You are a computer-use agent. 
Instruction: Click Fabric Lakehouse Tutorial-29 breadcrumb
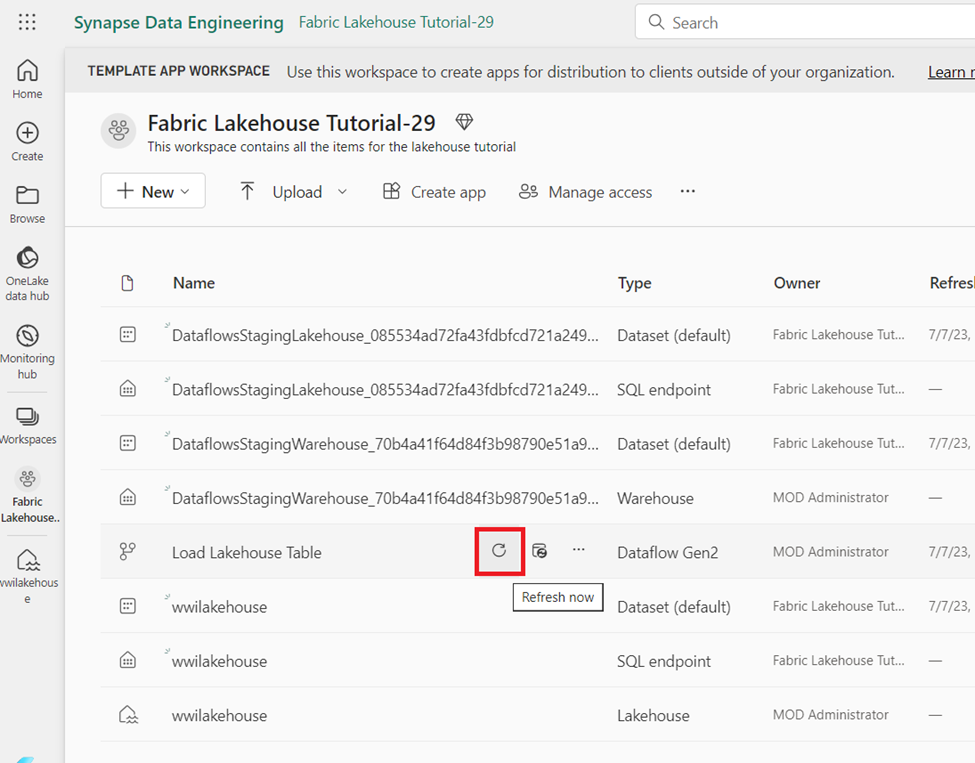tap(396, 22)
